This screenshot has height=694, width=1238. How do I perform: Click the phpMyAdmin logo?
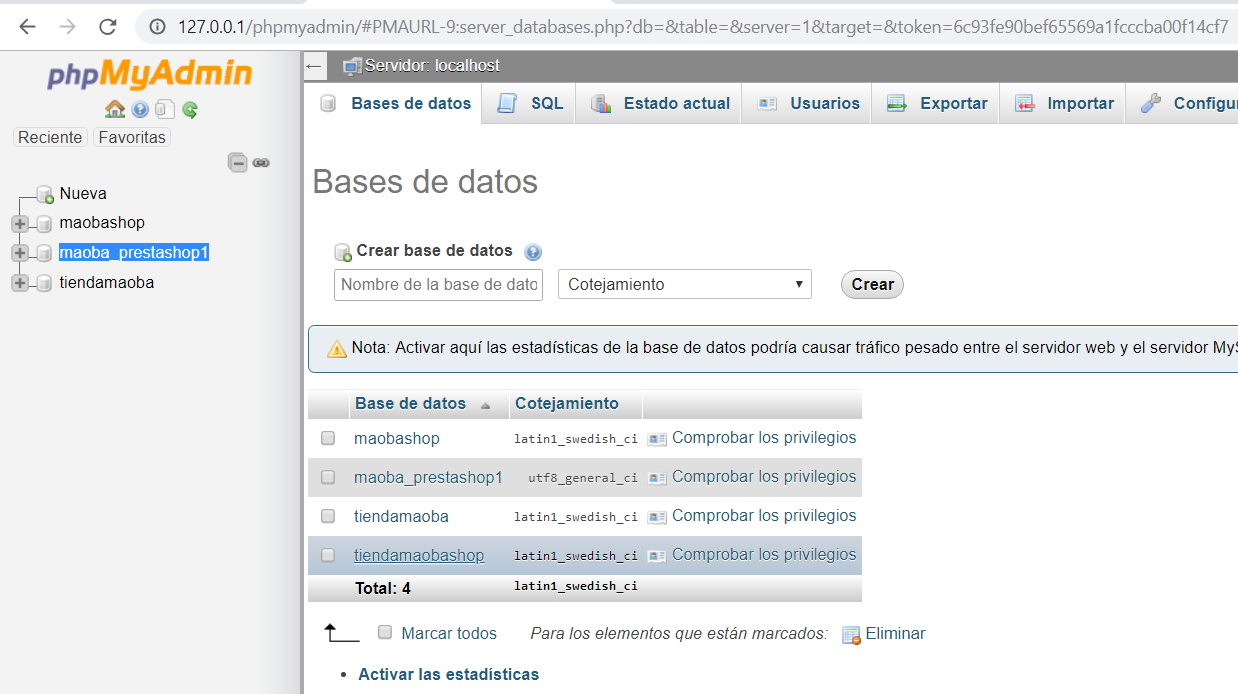pyautogui.click(x=150, y=74)
